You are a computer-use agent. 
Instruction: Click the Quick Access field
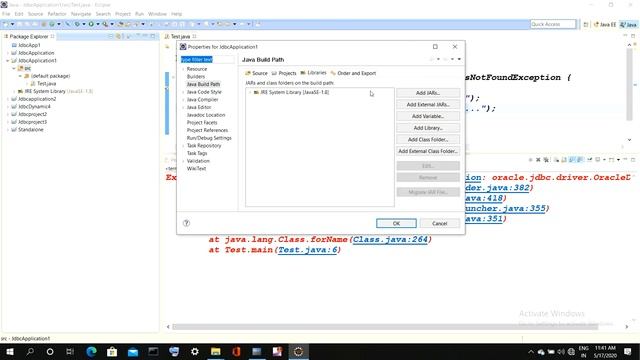click(x=553, y=24)
